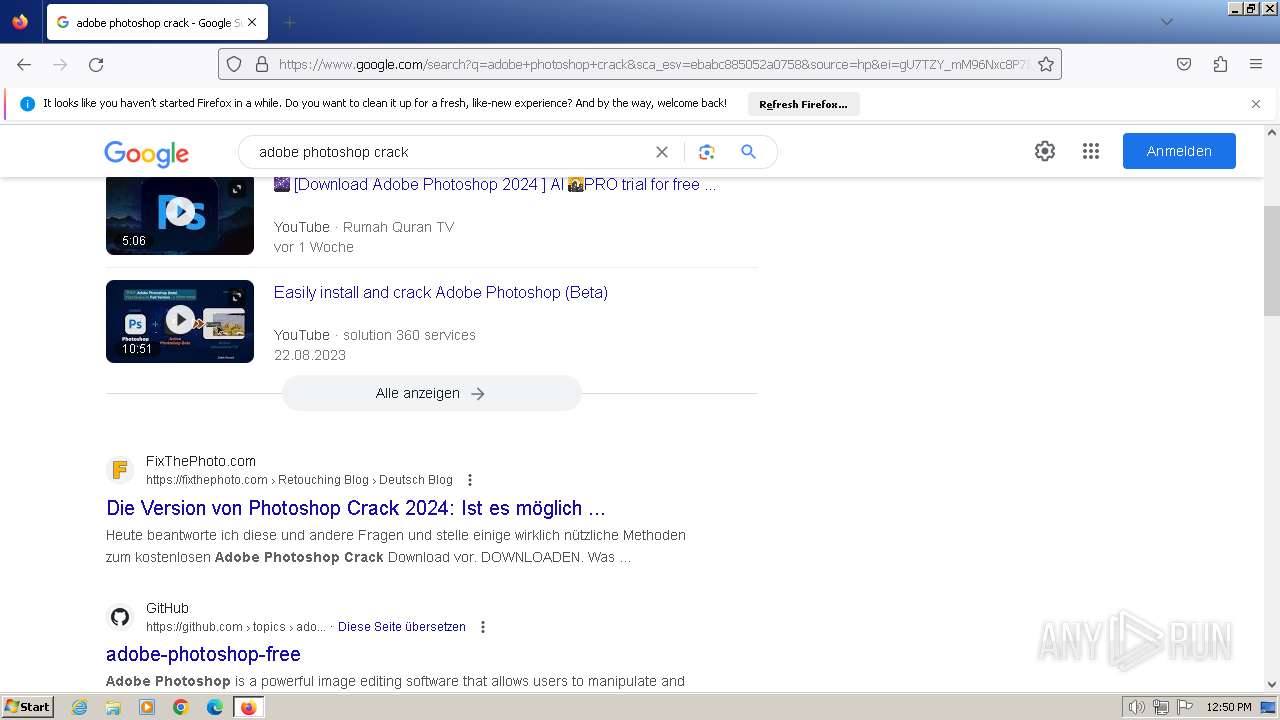
Task: Open FixThePhoto result options three-dot menu
Action: pyautogui.click(x=470, y=480)
